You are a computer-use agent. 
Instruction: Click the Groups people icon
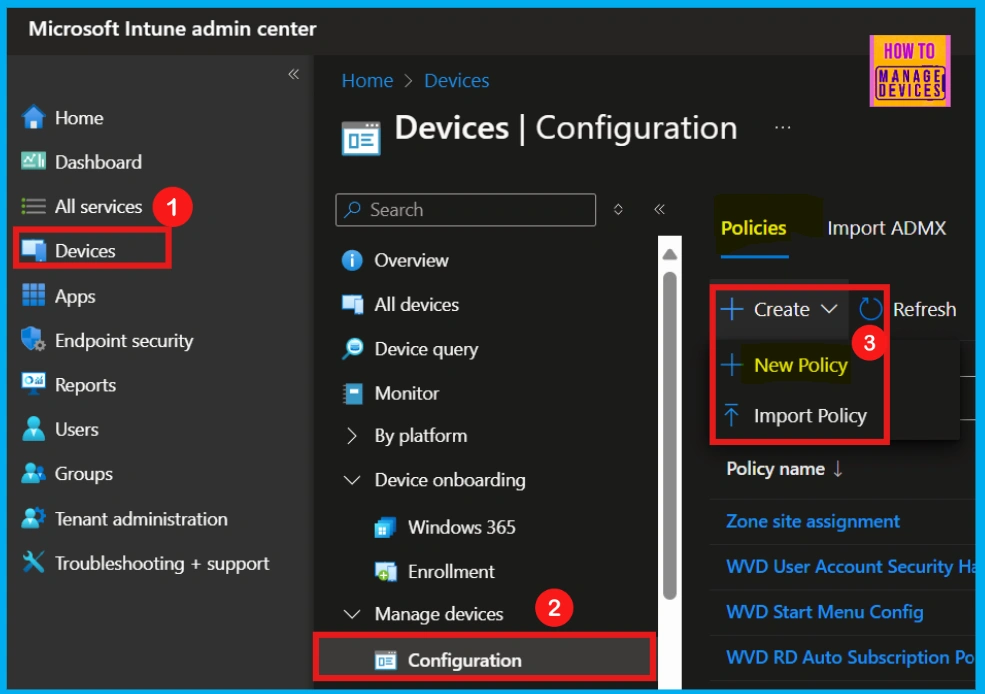33,473
